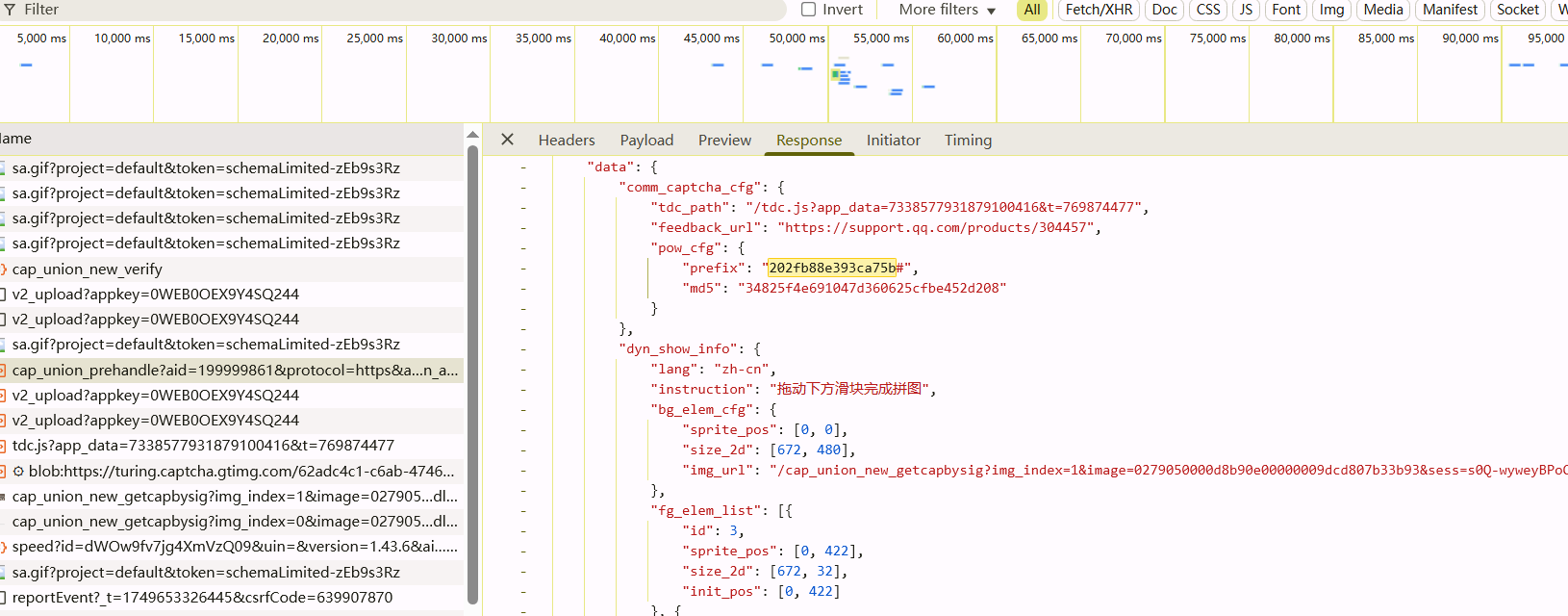View the Initiator tab
This screenshot has width=1568, height=616.
[x=893, y=141]
